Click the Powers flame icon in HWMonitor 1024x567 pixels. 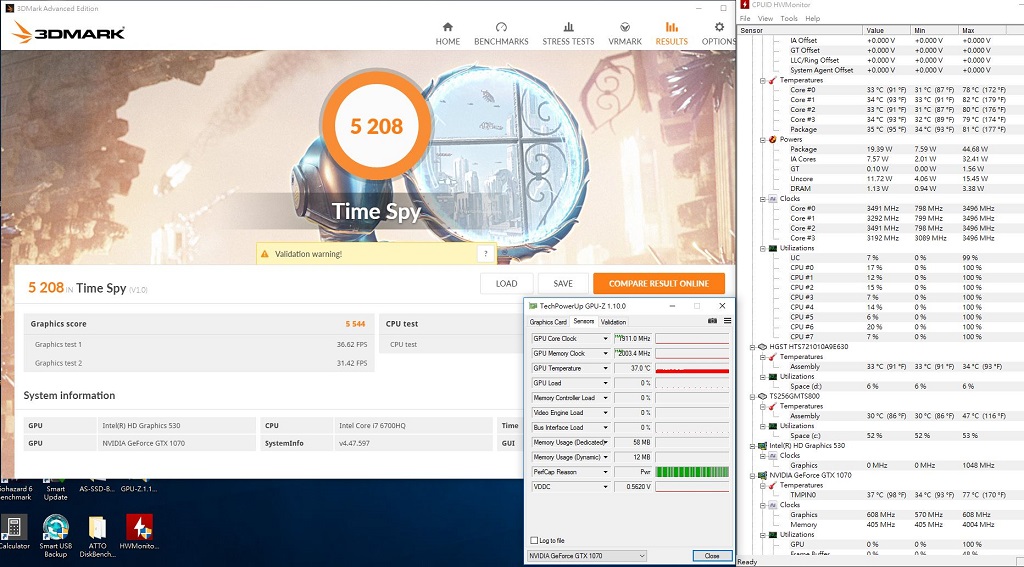[773, 139]
